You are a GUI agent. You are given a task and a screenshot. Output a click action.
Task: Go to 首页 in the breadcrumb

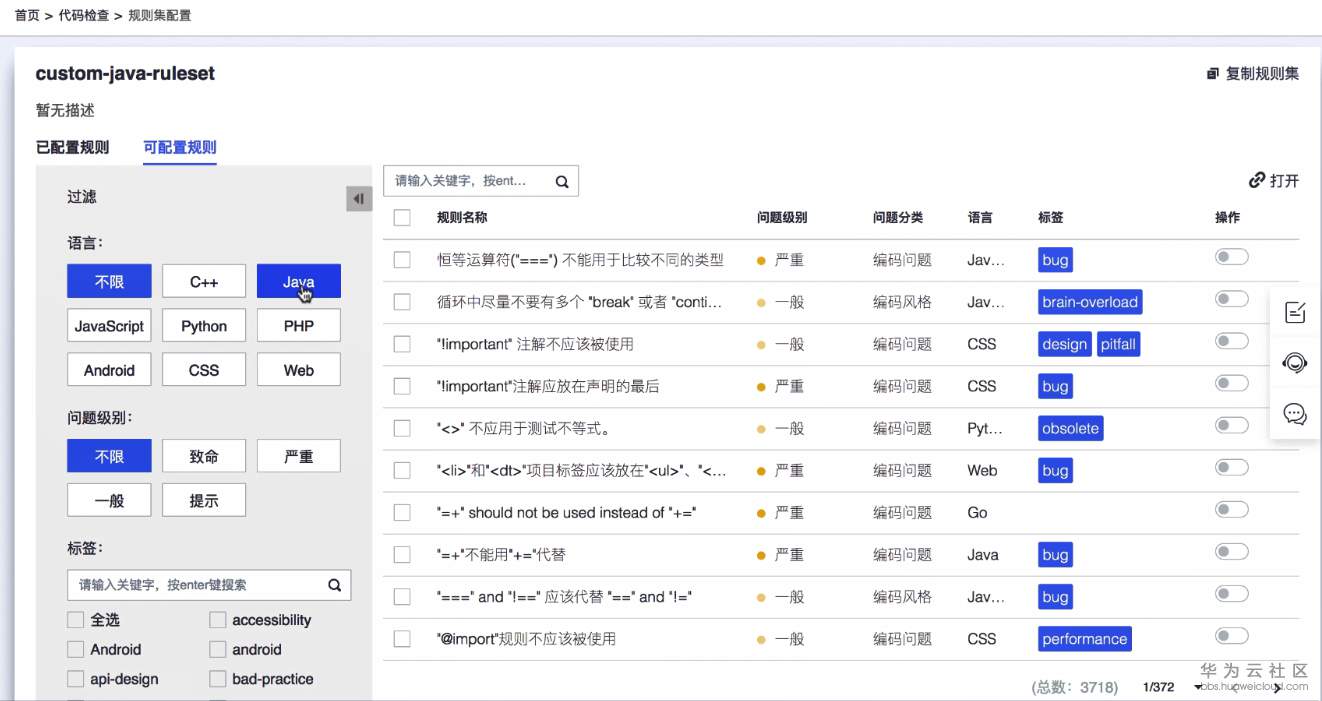tap(27, 15)
